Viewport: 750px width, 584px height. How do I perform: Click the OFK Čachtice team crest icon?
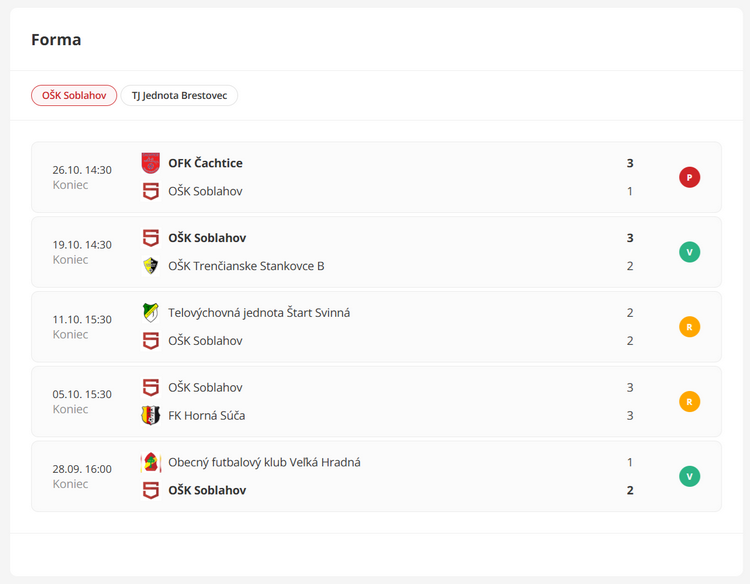click(x=151, y=163)
